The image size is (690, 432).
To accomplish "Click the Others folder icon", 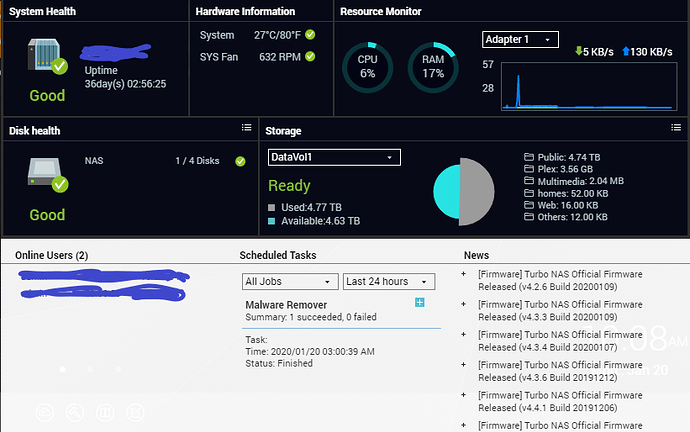I will (529, 217).
